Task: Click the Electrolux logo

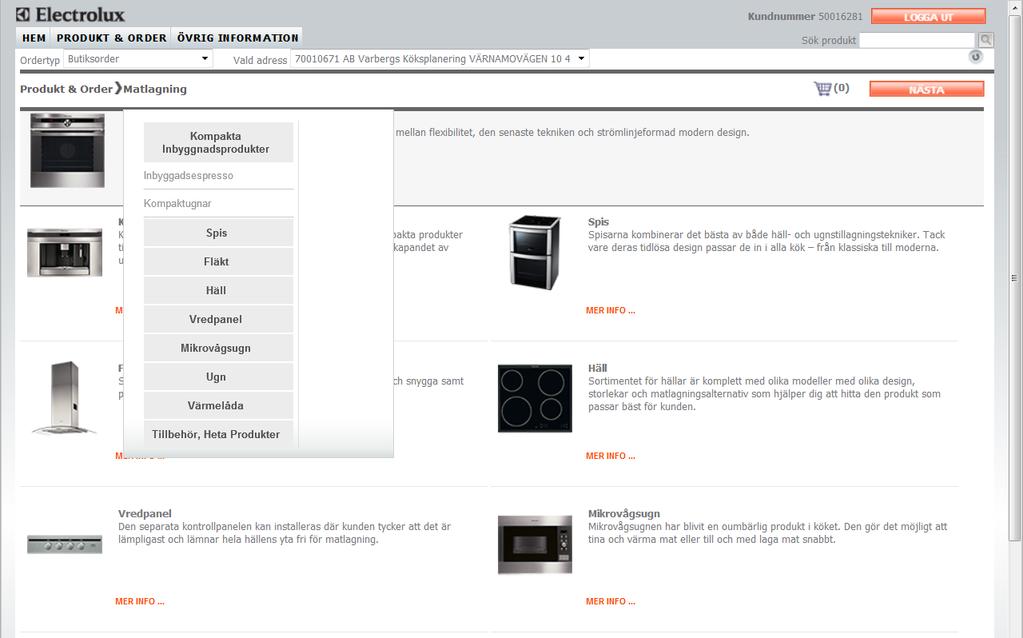Action: (x=70, y=14)
